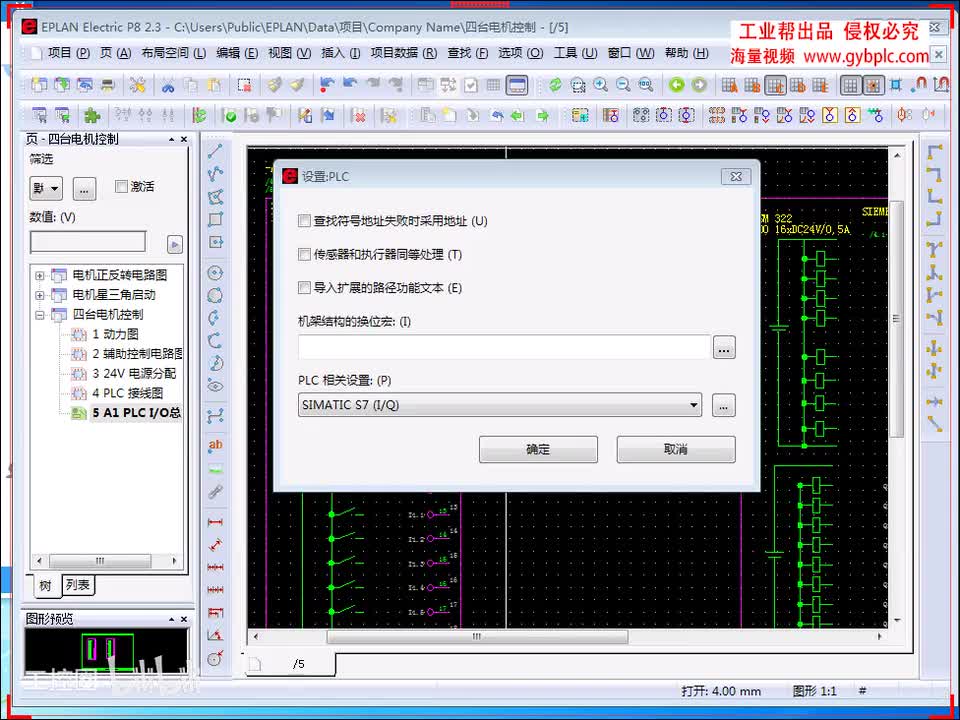Click the Zoom window magnifier icon
Viewport: 960px width, 720px height.
pos(578,85)
